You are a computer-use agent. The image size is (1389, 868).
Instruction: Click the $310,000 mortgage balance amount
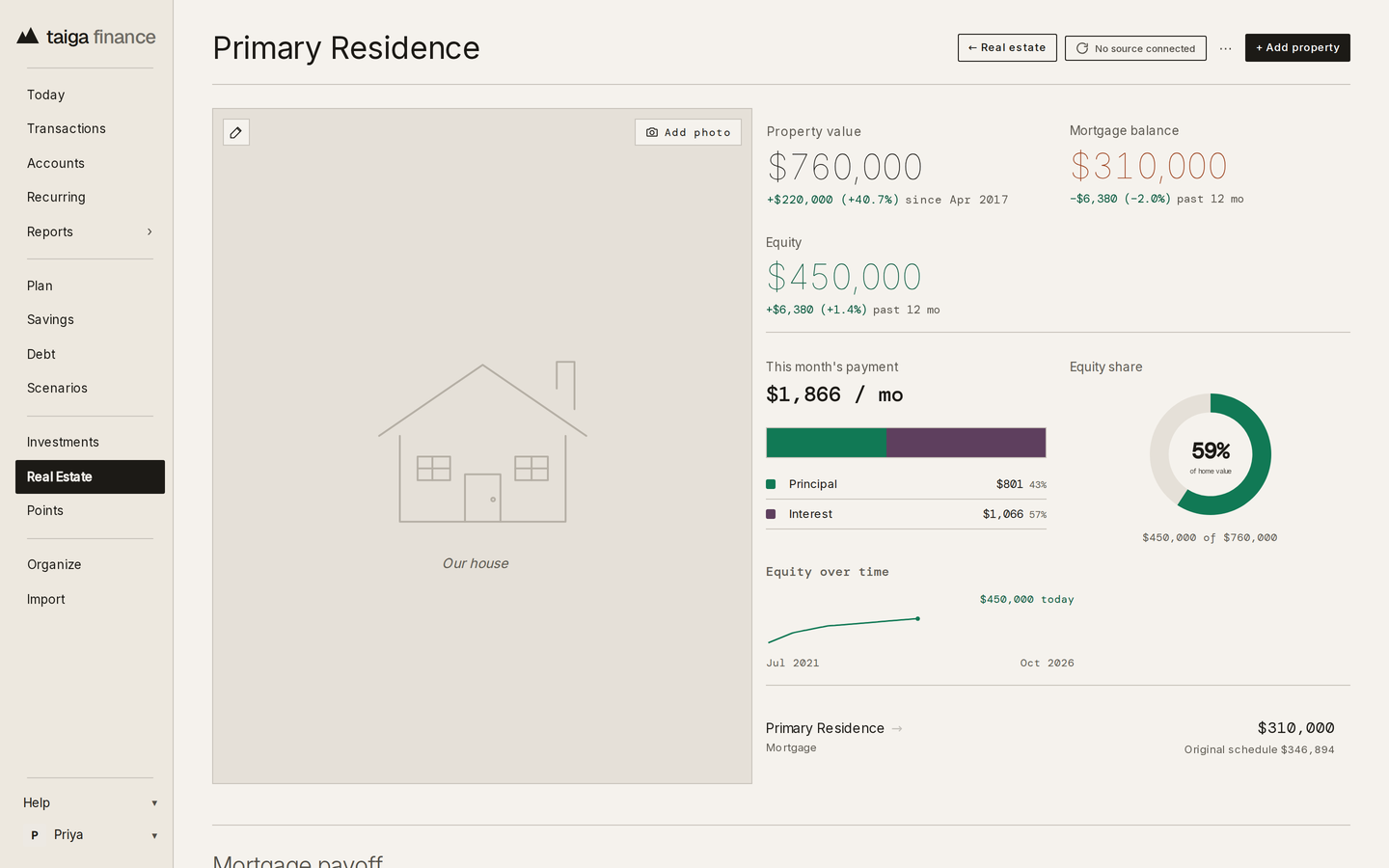[x=1149, y=166]
